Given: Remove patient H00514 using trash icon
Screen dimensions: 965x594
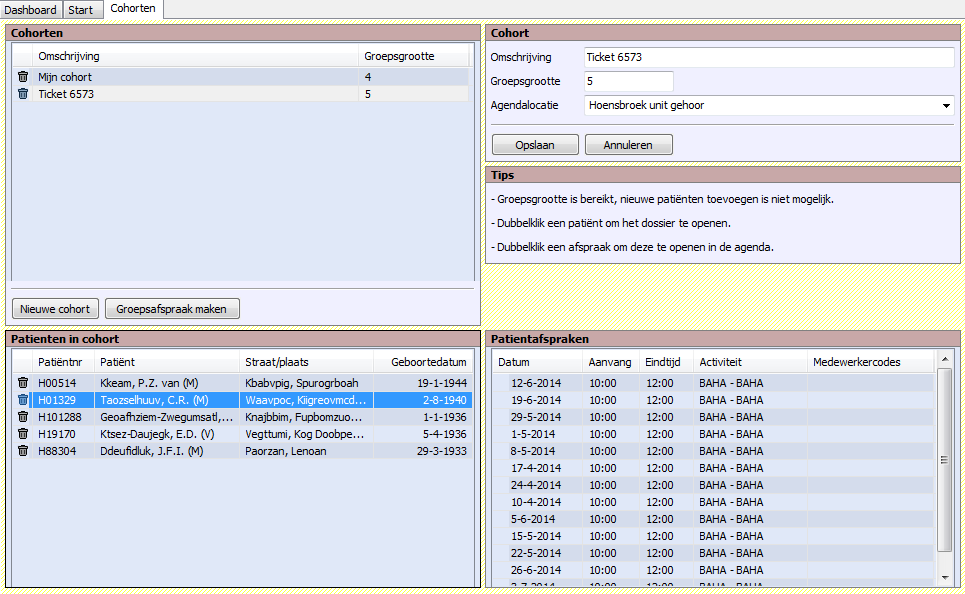Looking at the screenshot, I should tap(23, 382).
